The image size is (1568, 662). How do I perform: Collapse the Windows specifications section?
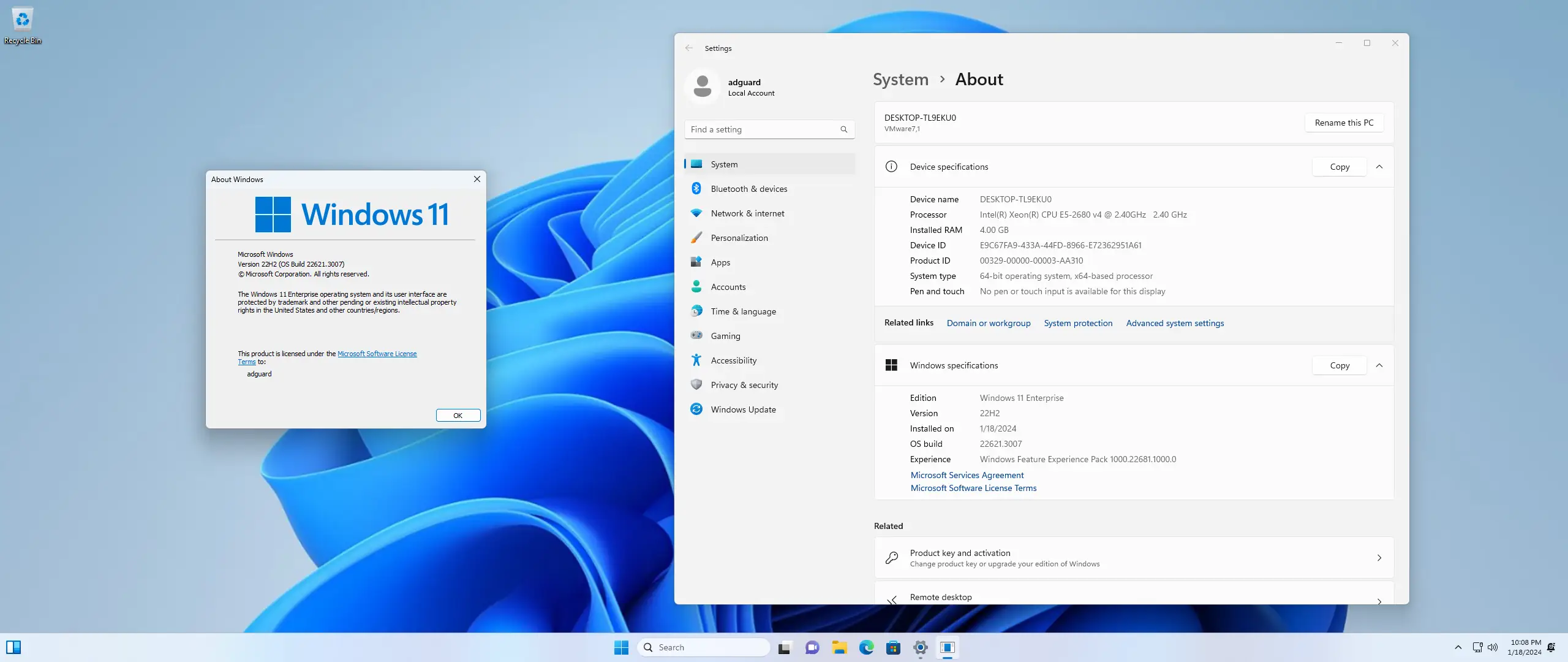coord(1381,365)
